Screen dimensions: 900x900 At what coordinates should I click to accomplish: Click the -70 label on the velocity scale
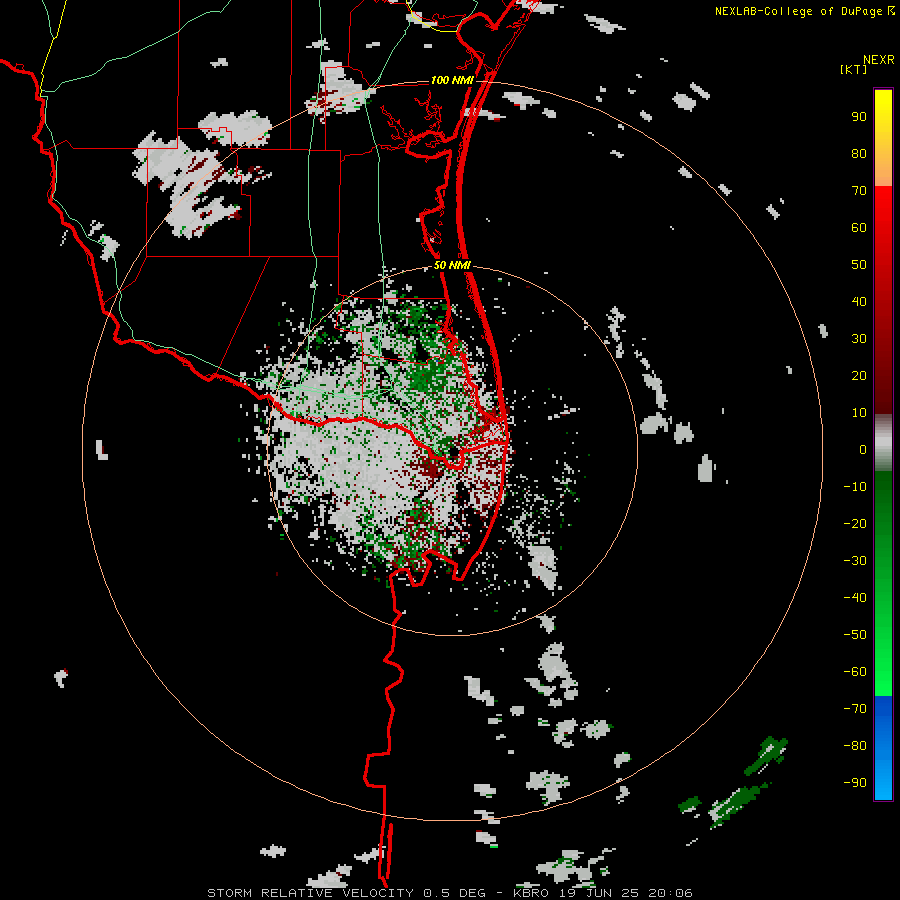855,709
